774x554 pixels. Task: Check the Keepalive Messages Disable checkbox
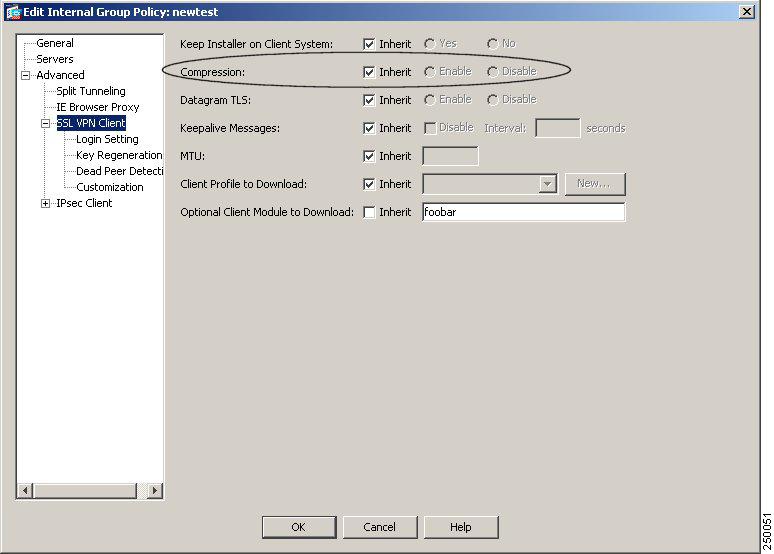coord(430,128)
